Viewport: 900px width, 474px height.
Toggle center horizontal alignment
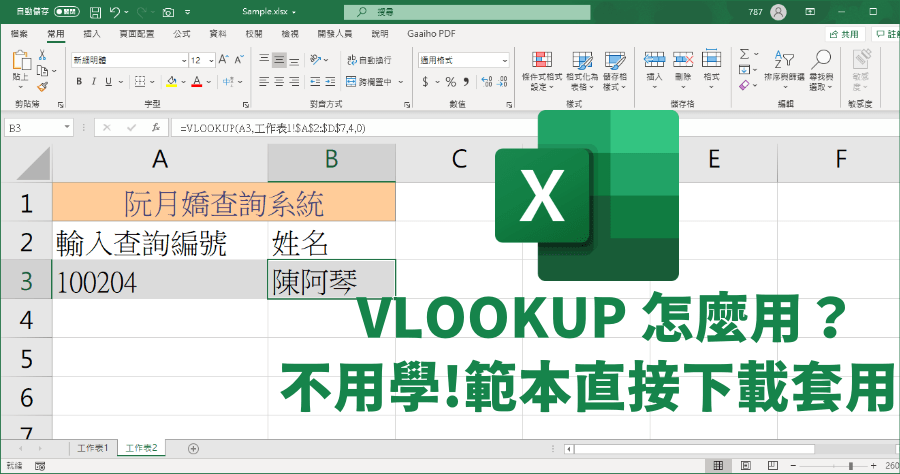coord(279,82)
